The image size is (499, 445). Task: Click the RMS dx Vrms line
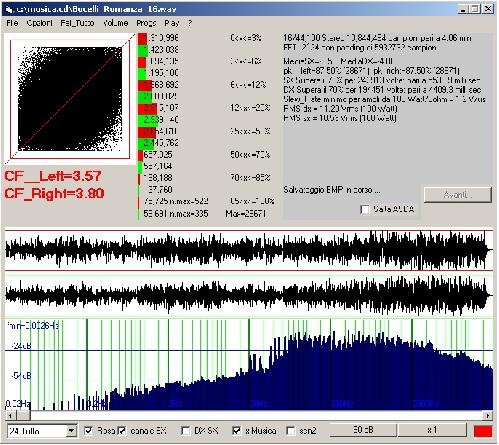pyautogui.click(x=340, y=109)
